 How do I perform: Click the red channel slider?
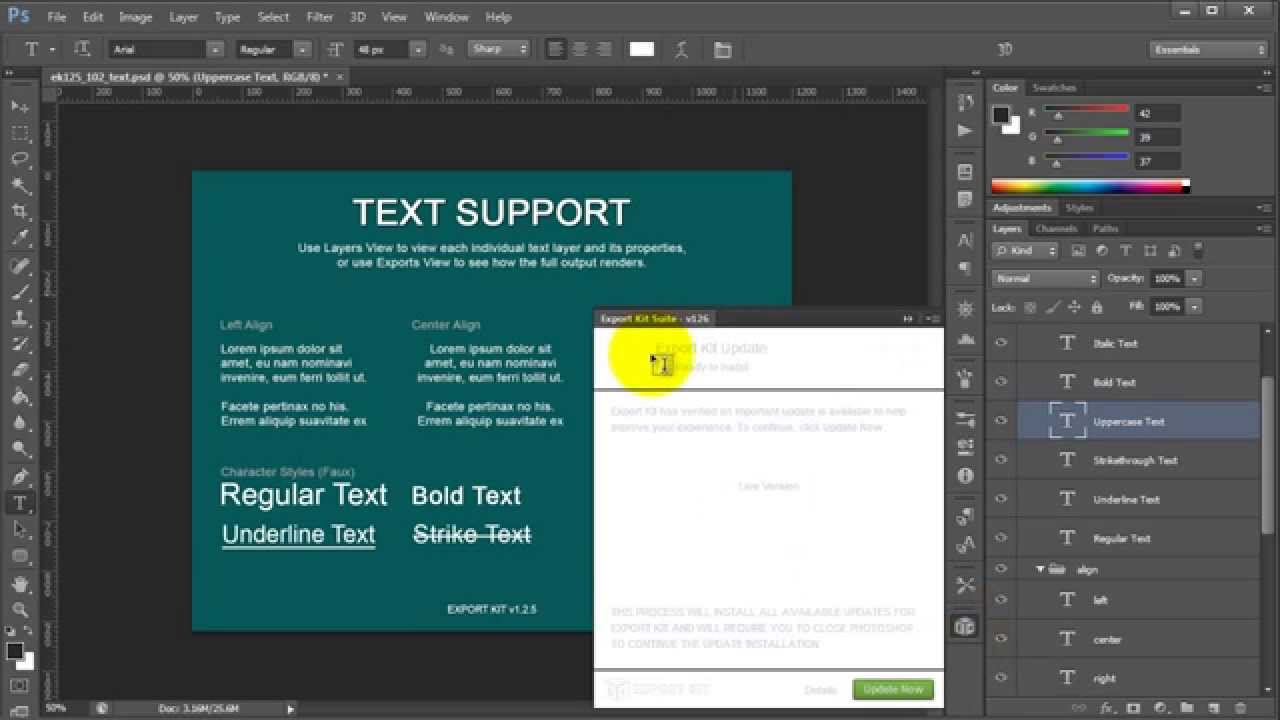pyautogui.click(x=1086, y=110)
